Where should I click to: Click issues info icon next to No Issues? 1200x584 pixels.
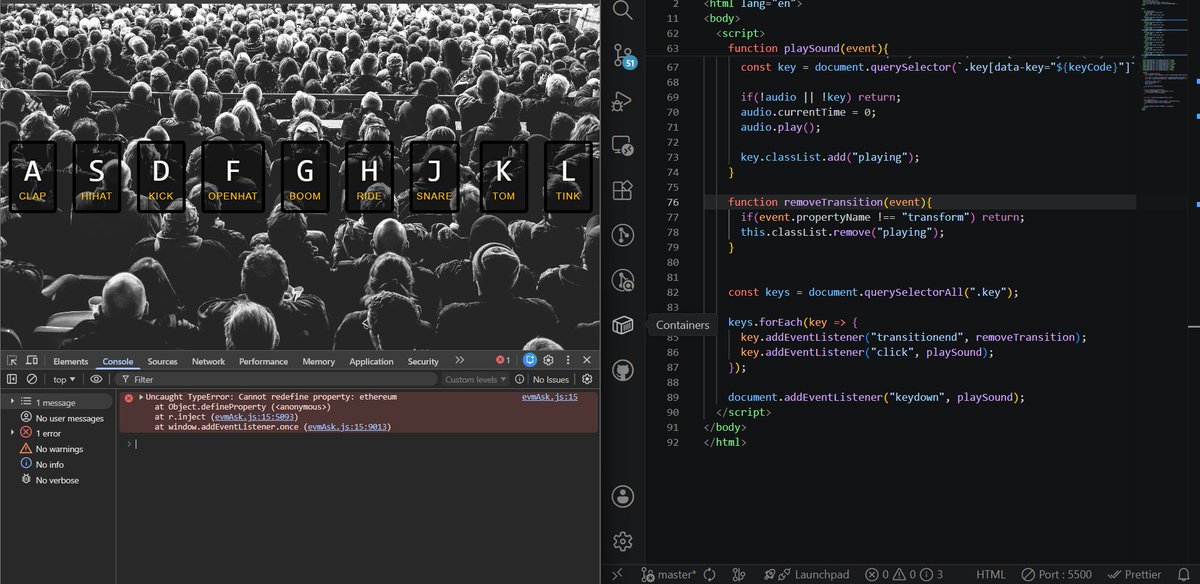519,380
